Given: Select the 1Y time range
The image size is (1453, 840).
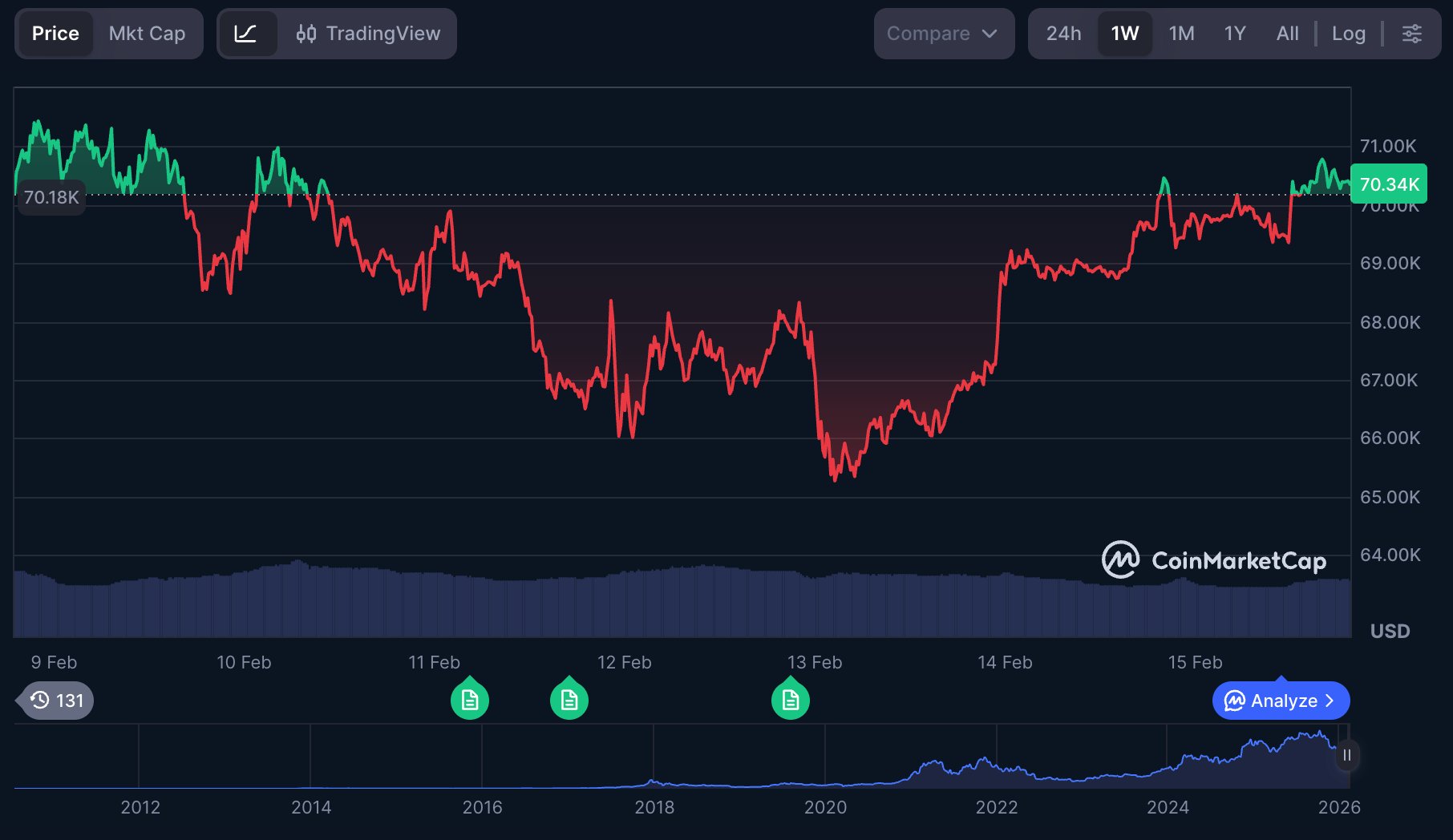Looking at the screenshot, I should (x=1235, y=34).
